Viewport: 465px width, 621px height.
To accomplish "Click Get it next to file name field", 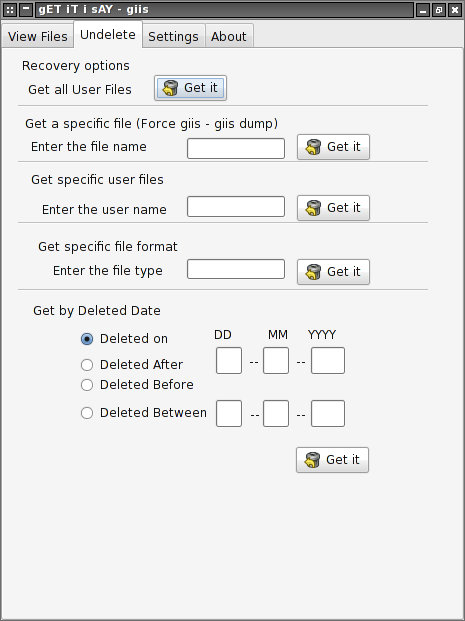I will pos(333,147).
